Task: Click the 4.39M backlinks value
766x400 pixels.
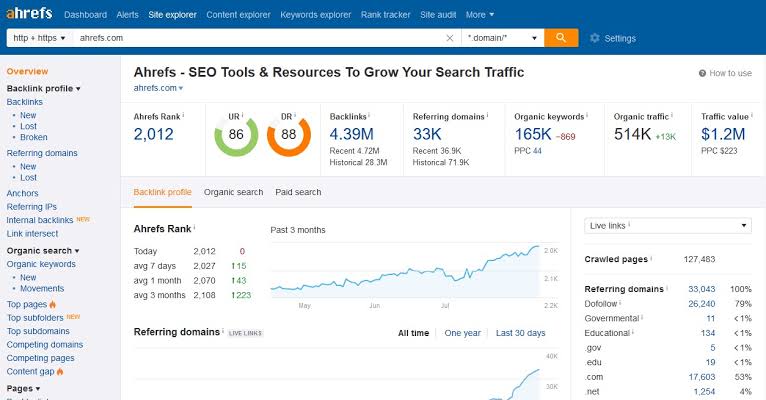Action: pyautogui.click(x=351, y=134)
